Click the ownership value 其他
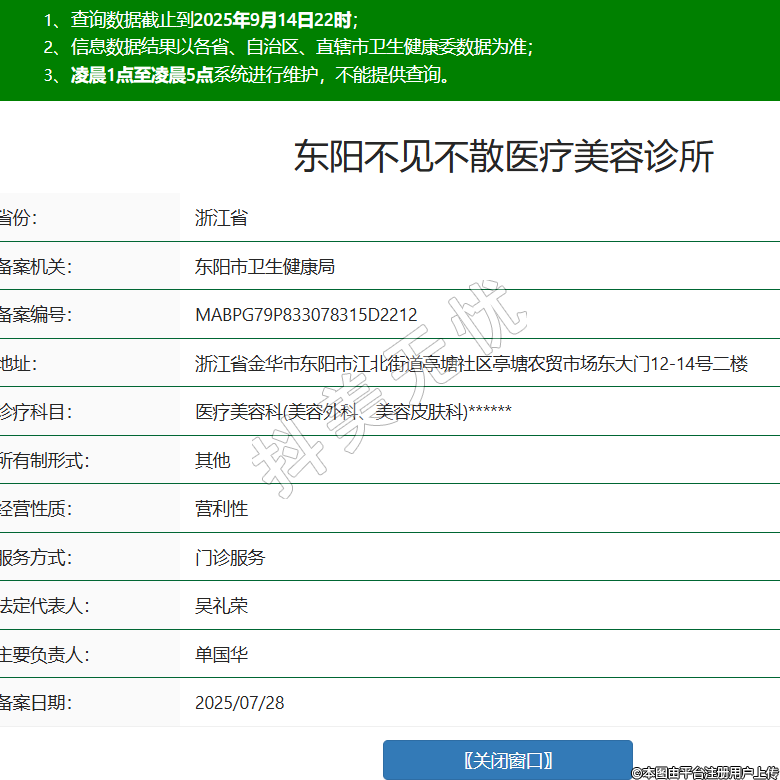 click(x=212, y=460)
